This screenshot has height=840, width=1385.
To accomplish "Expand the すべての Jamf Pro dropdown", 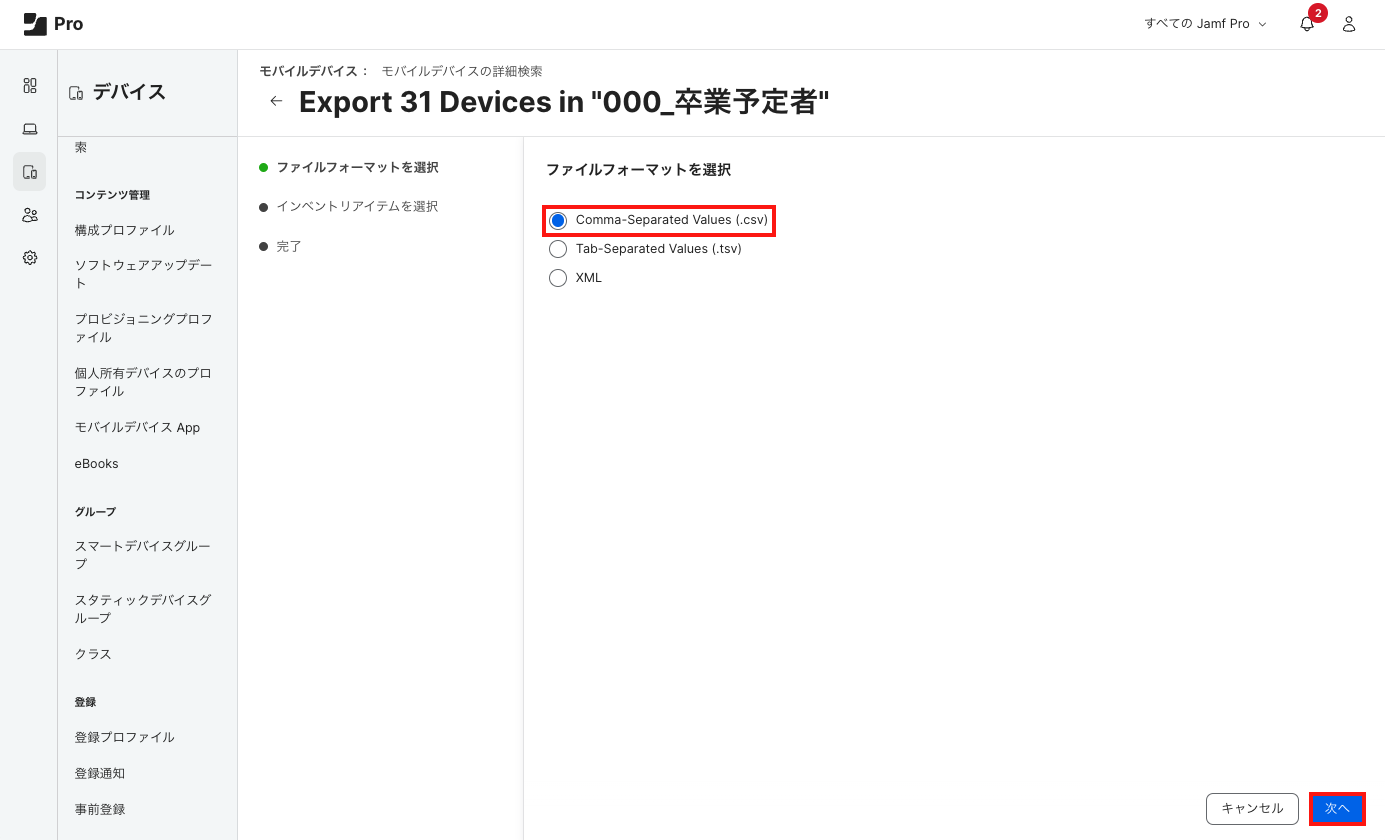I will coord(1205,24).
